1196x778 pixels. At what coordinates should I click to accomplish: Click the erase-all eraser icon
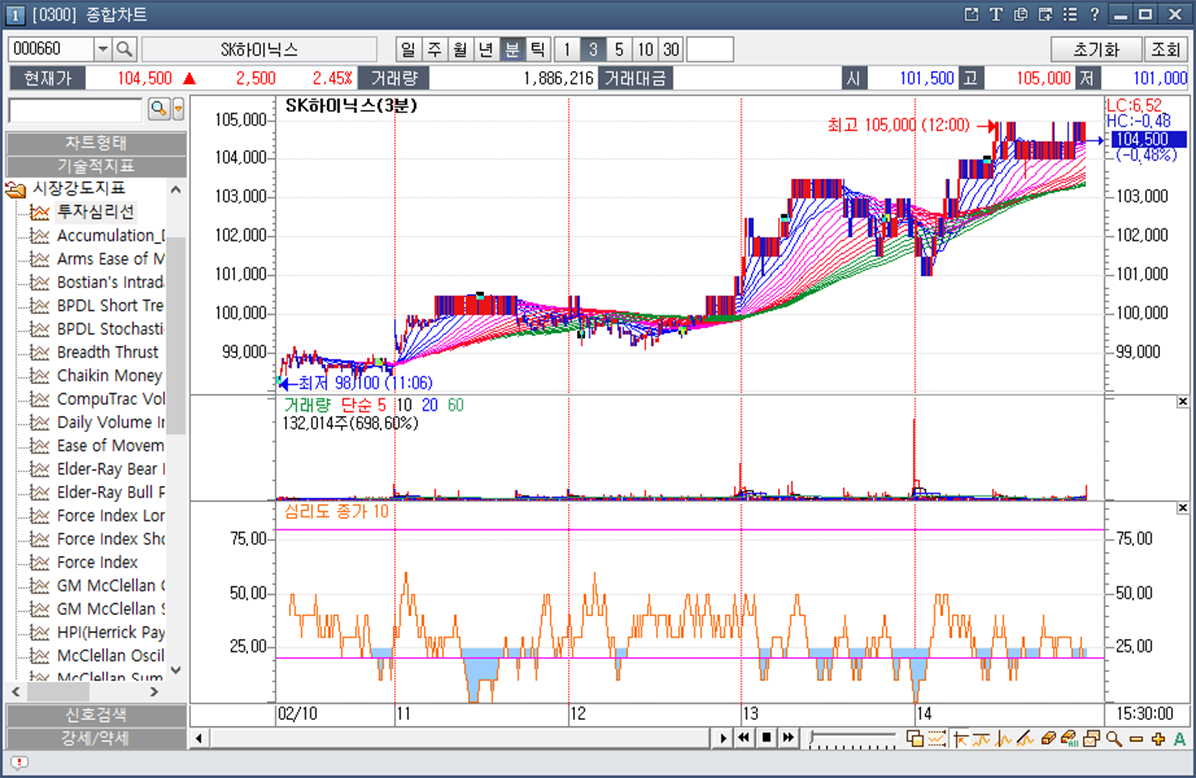tap(1069, 739)
